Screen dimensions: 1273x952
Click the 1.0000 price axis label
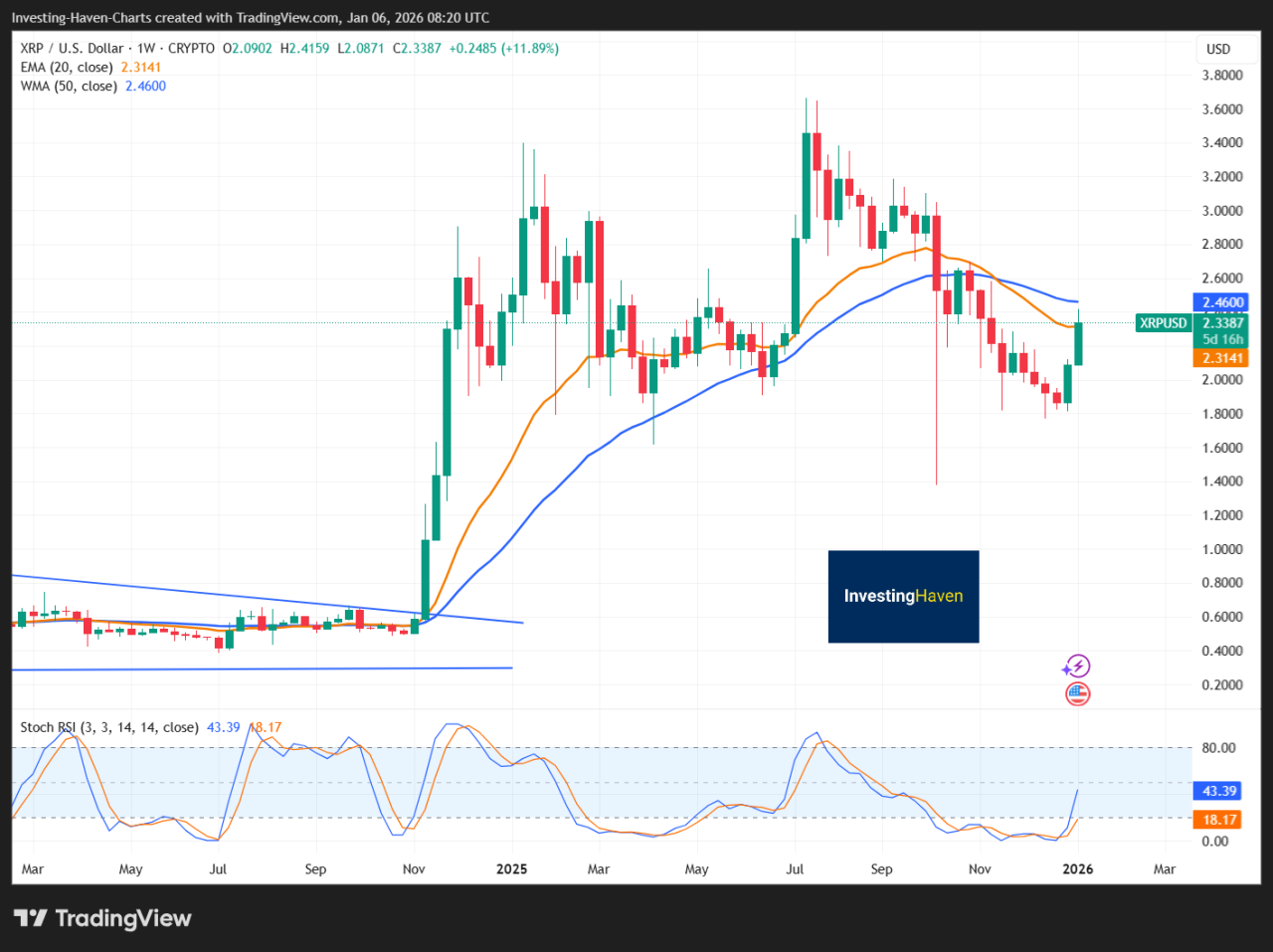tap(1221, 549)
